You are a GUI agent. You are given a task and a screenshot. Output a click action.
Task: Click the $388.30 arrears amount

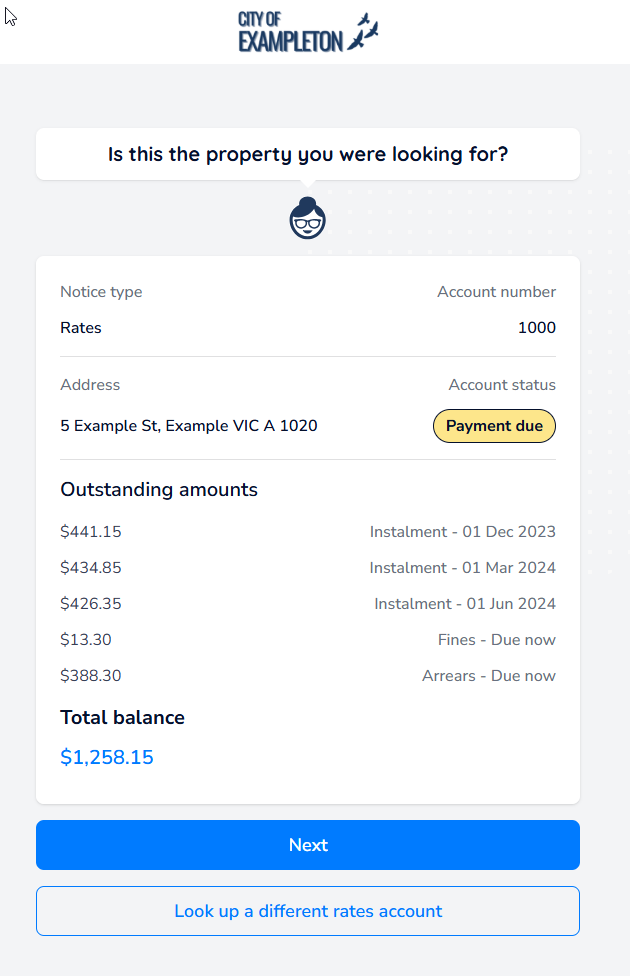(x=91, y=676)
